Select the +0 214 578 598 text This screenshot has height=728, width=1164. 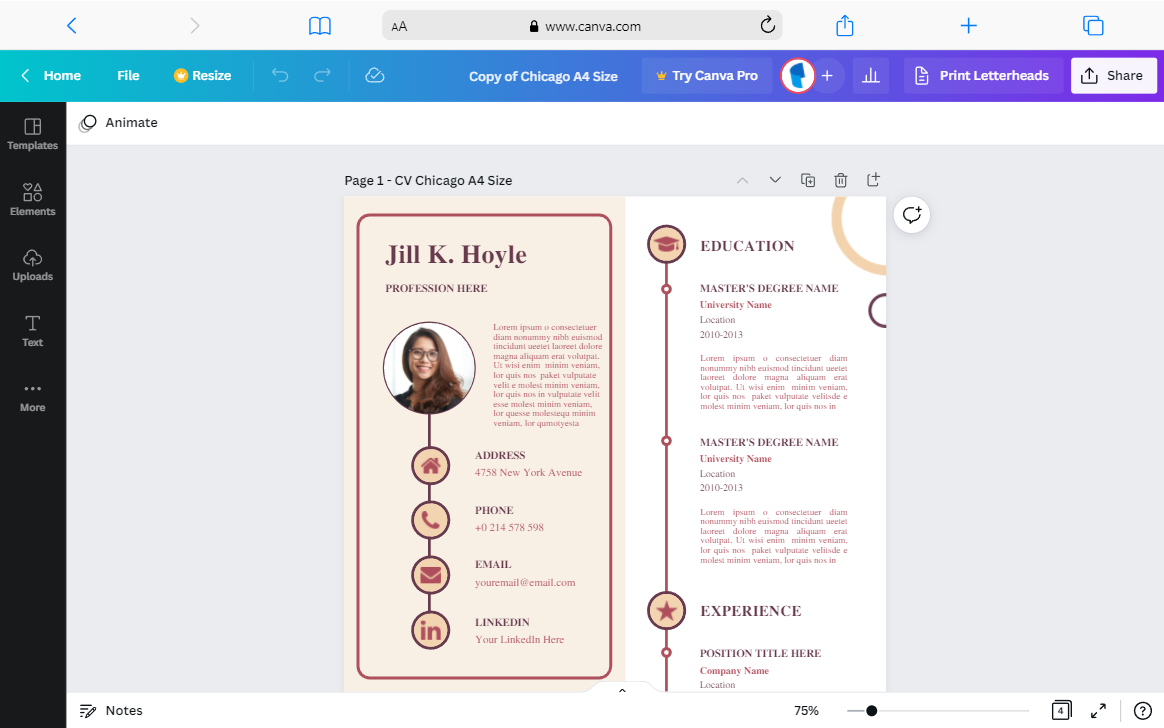(509, 528)
